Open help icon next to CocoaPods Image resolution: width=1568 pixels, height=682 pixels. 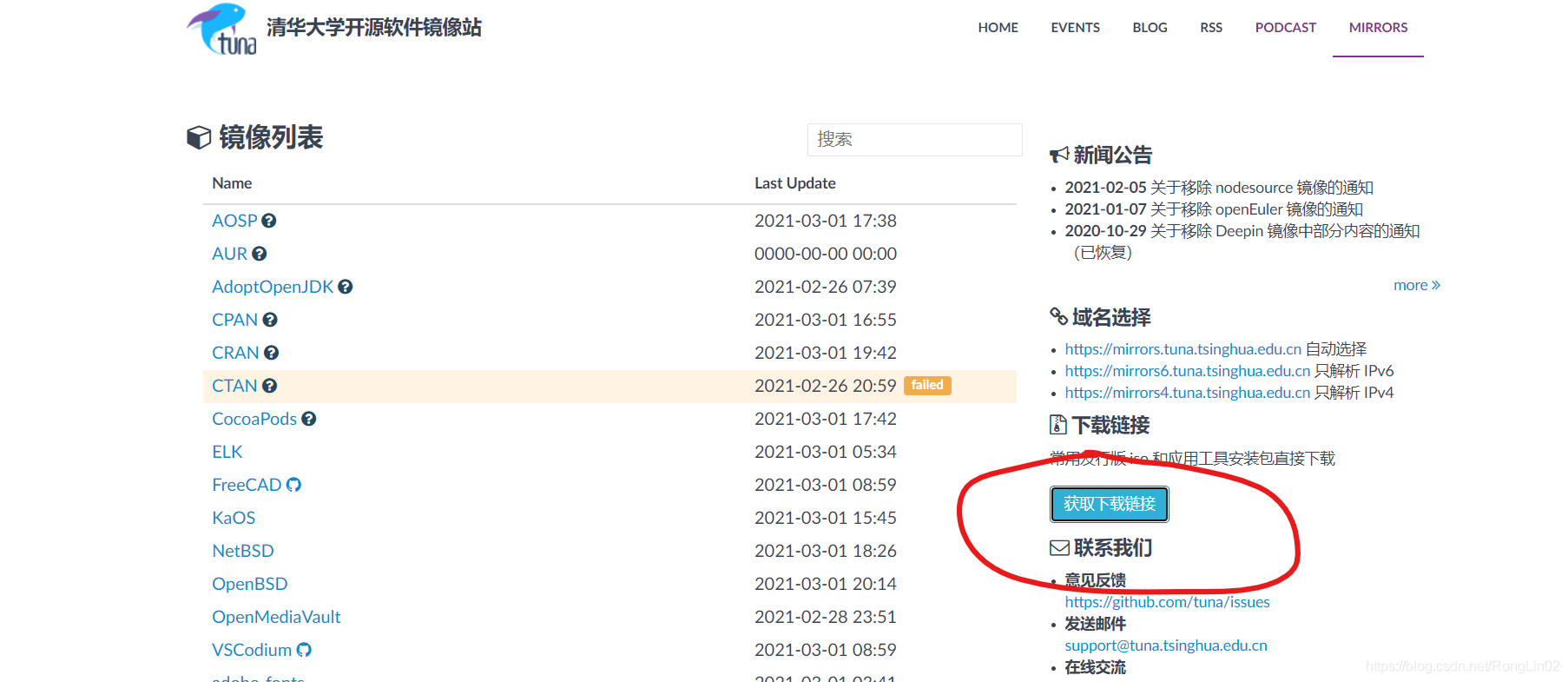(x=309, y=419)
